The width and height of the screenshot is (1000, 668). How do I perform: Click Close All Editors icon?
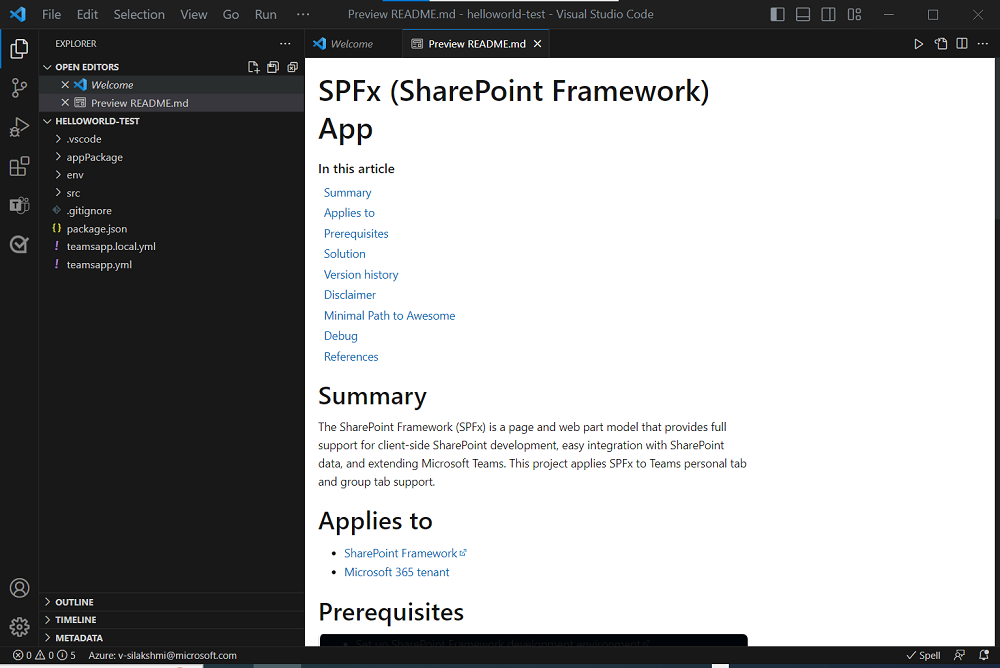coord(293,67)
